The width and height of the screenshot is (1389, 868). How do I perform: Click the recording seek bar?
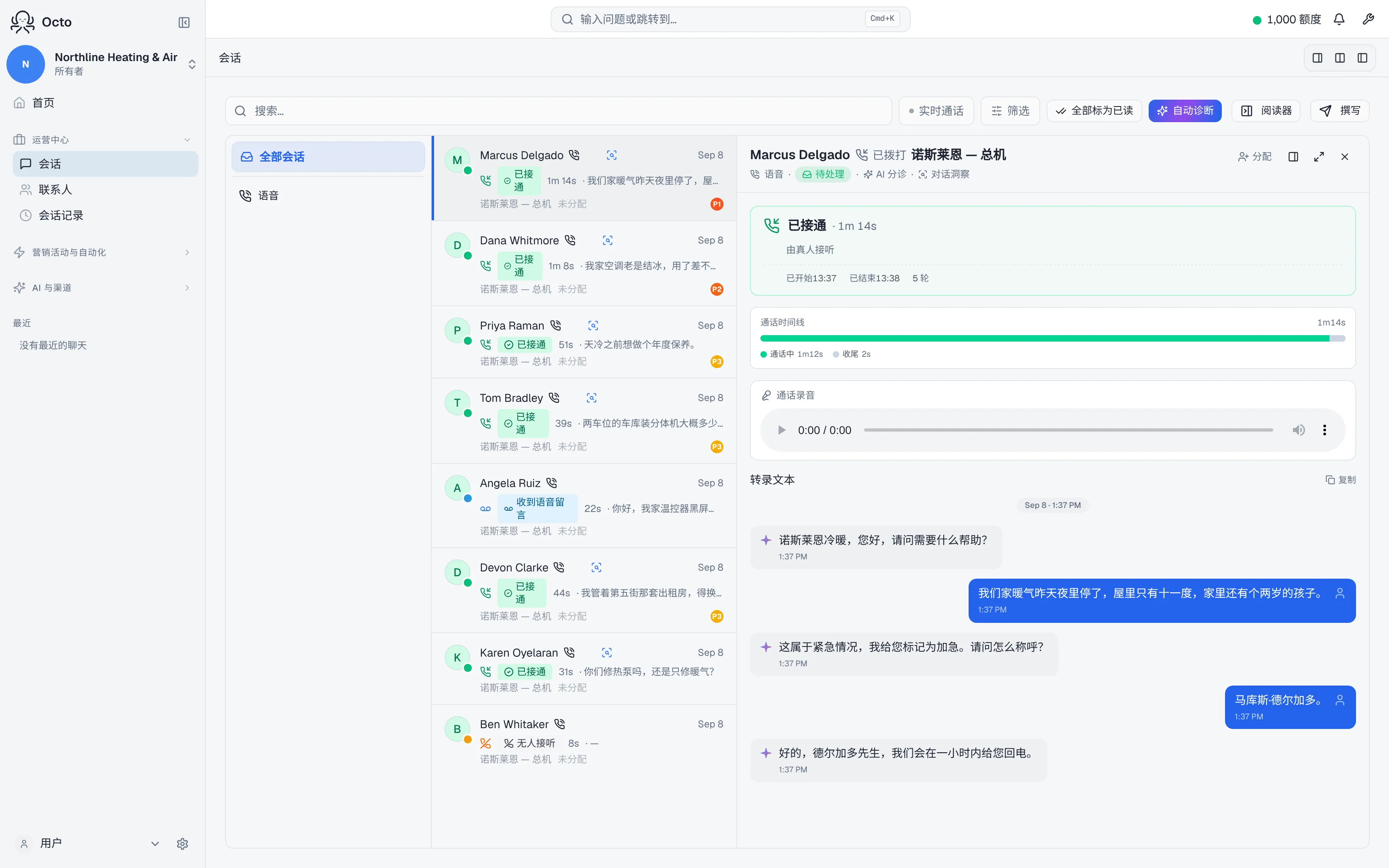point(1068,430)
